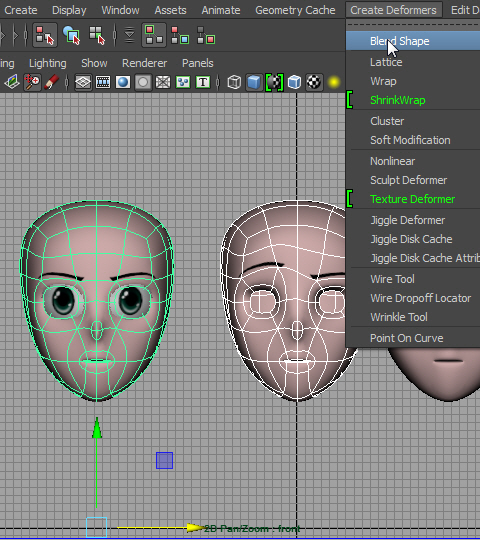480x540 pixels.
Task: Click the leaf hierarchy selection icon
Action: tap(180, 35)
